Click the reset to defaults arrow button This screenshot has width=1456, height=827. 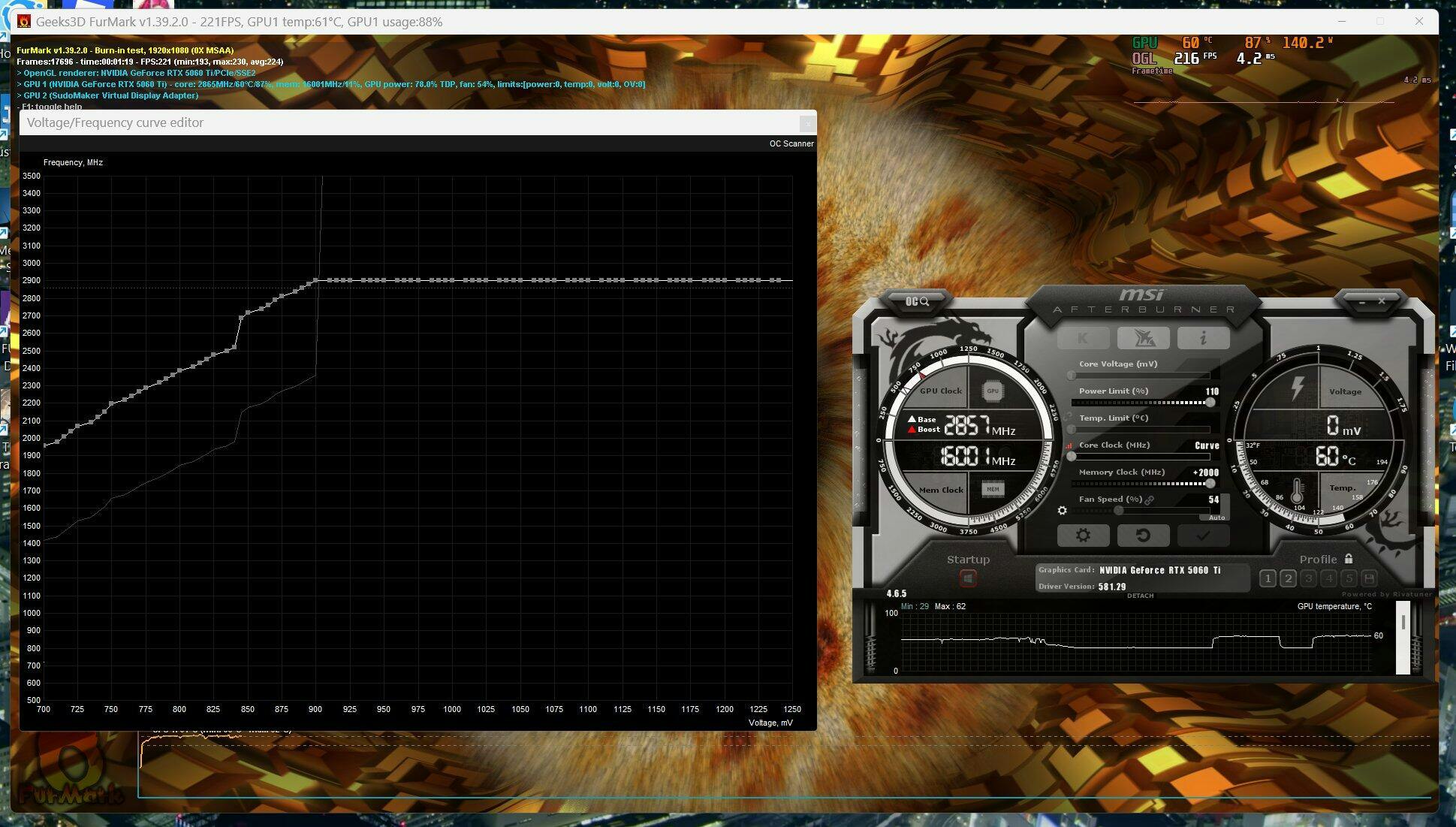1142,536
